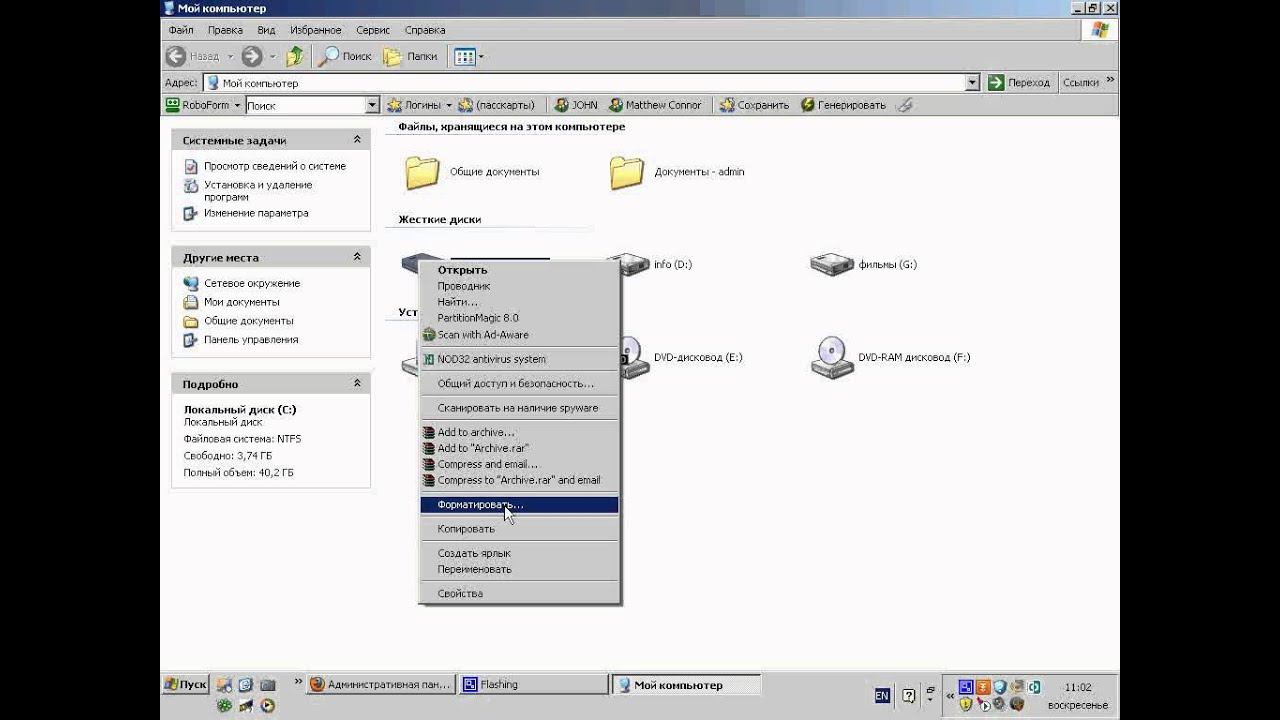Choose Сканировать на наличие spyware

(x=520, y=408)
